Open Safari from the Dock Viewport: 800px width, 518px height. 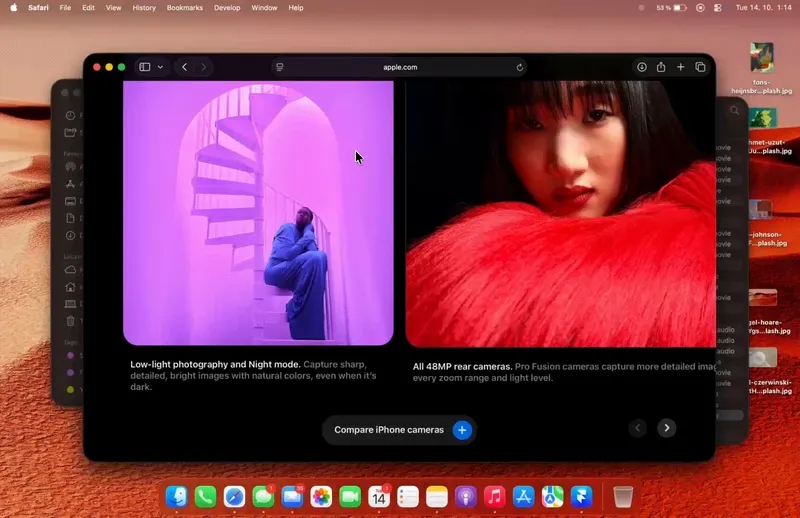(x=234, y=497)
